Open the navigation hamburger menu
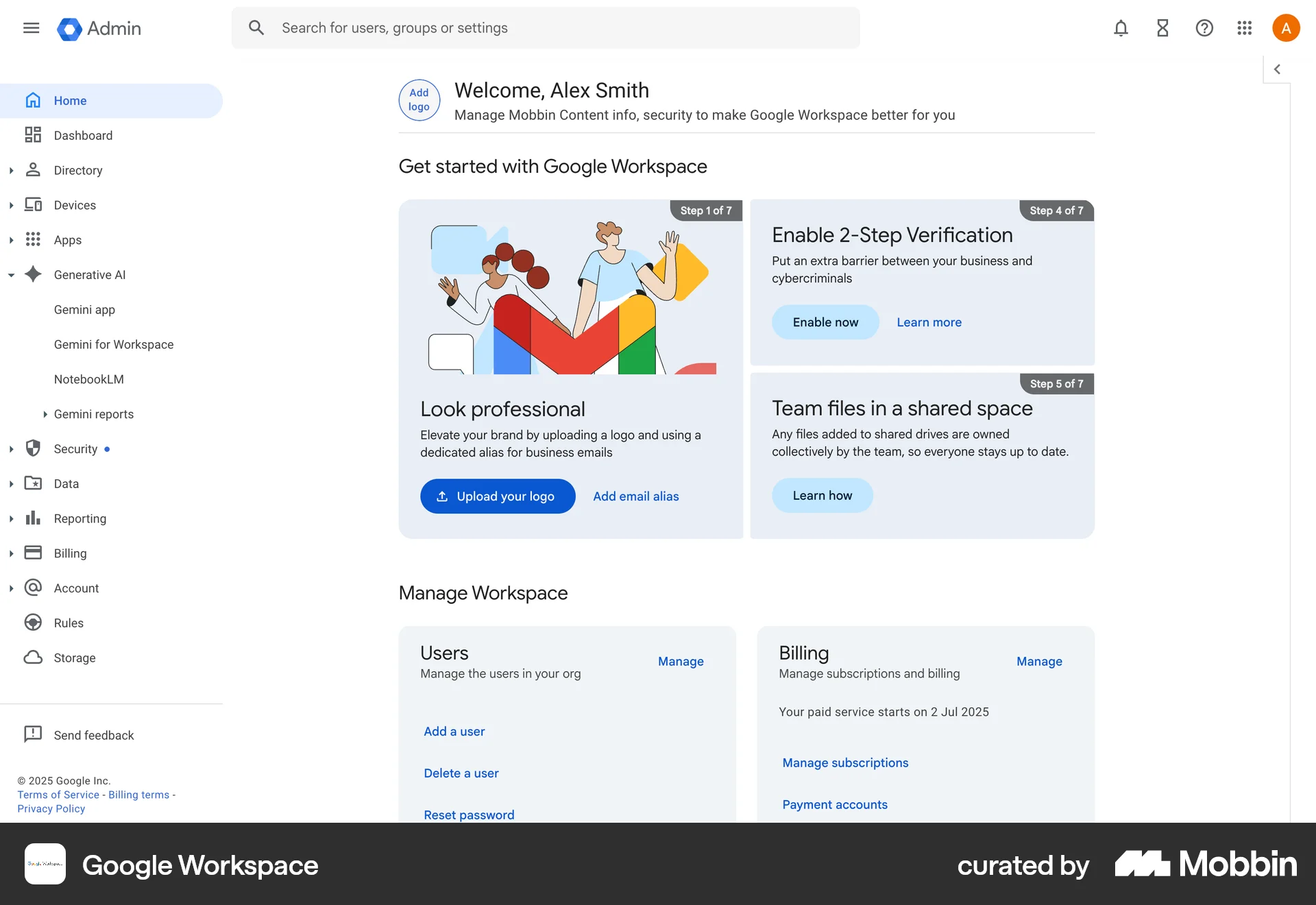The image size is (1316, 905). click(31, 27)
